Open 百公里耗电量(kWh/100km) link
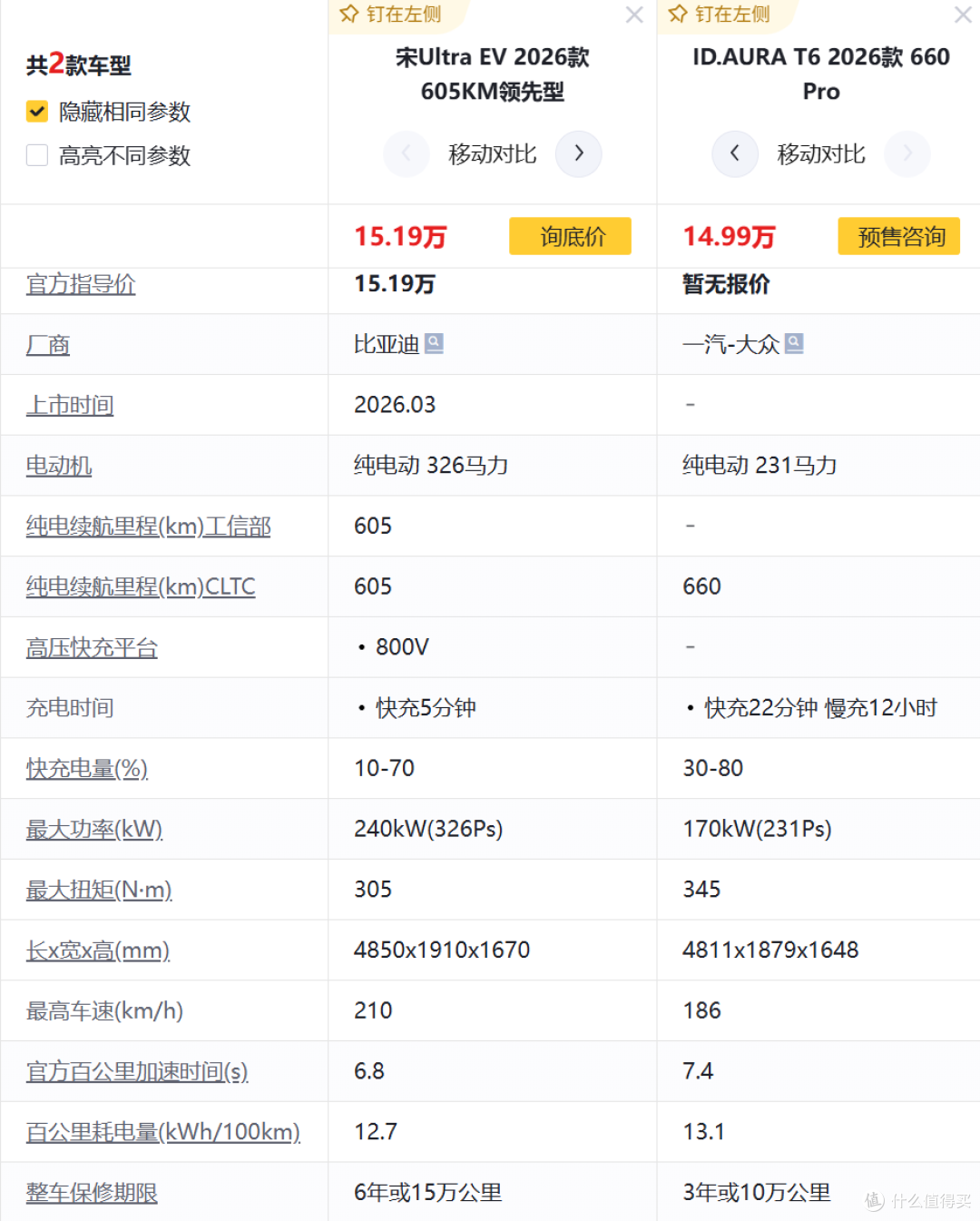This screenshot has width=980, height=1221. (x=163, y=1132)
